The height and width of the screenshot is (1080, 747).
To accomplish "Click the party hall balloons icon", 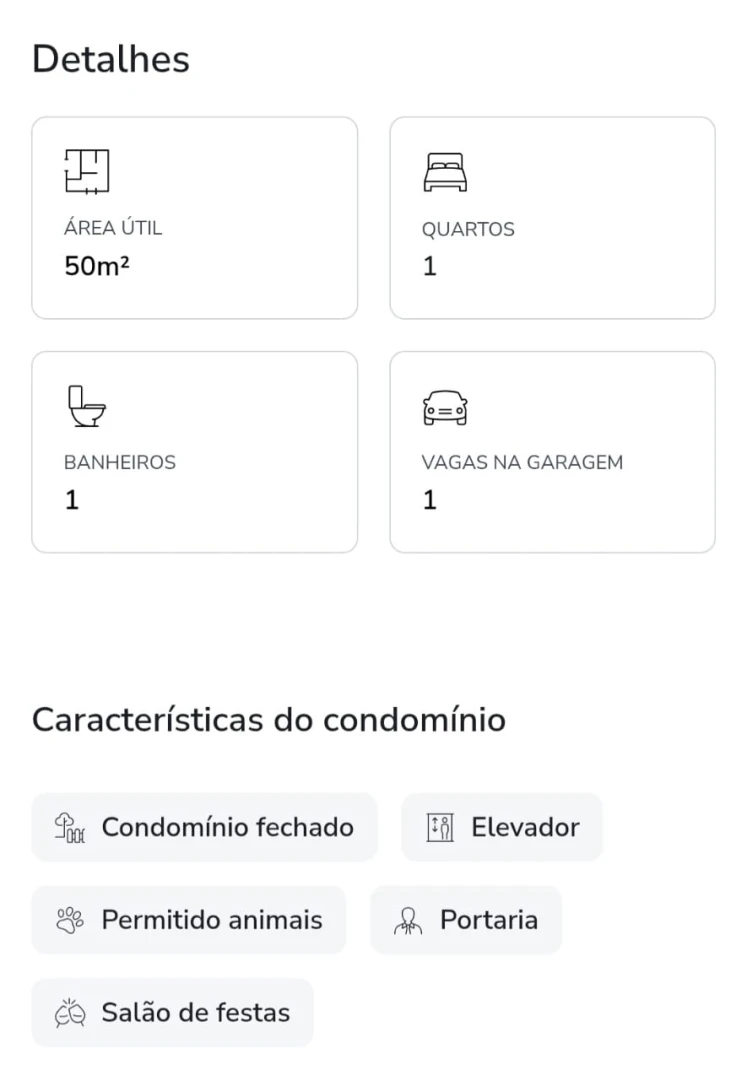I will coord(70,1012).
